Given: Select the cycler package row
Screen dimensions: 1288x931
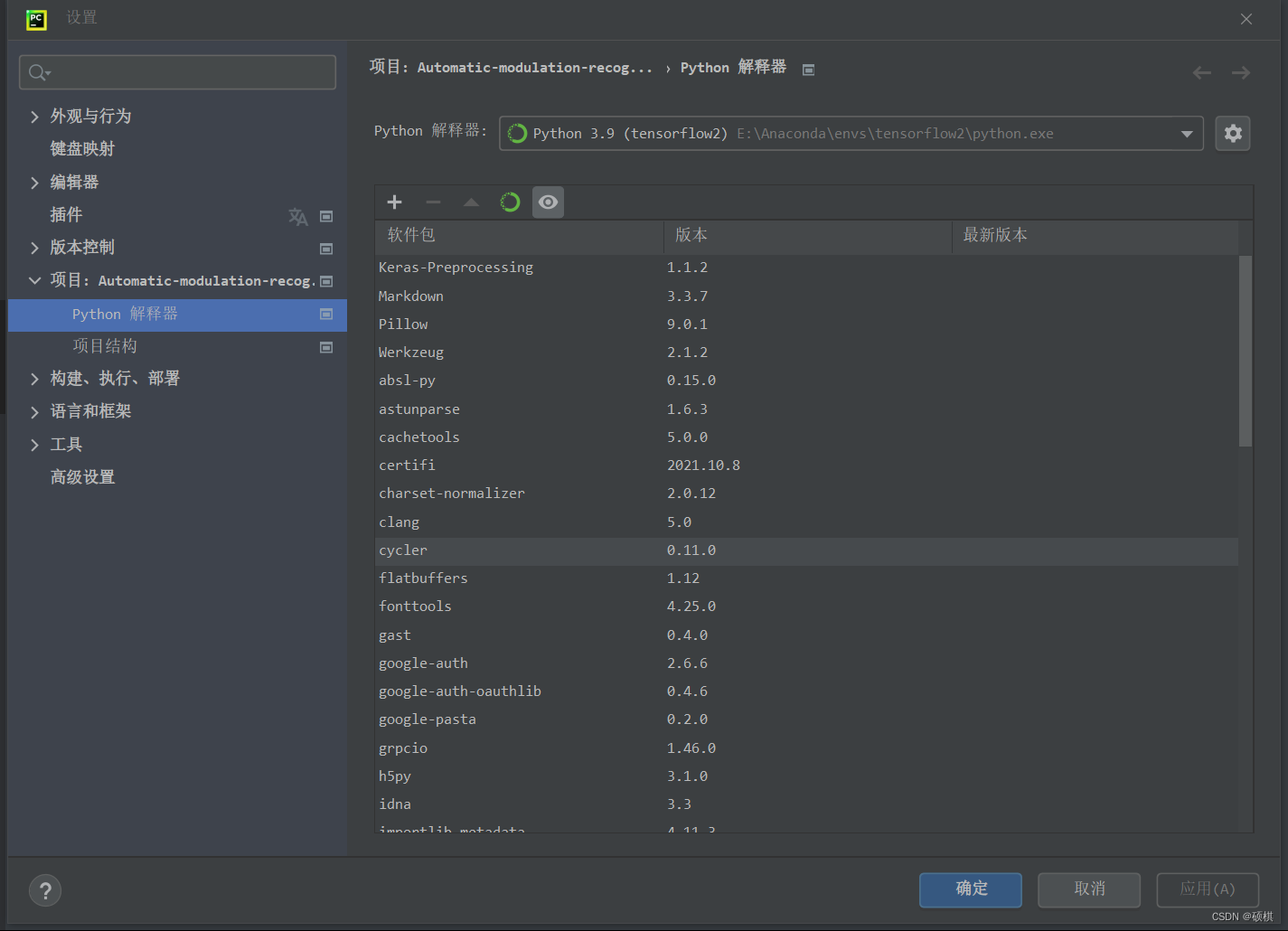Looking at the screenshot, I should (807, 550).
